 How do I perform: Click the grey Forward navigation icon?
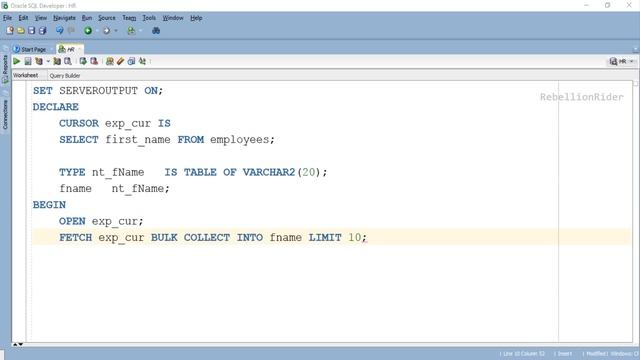(x=107, y=31)
